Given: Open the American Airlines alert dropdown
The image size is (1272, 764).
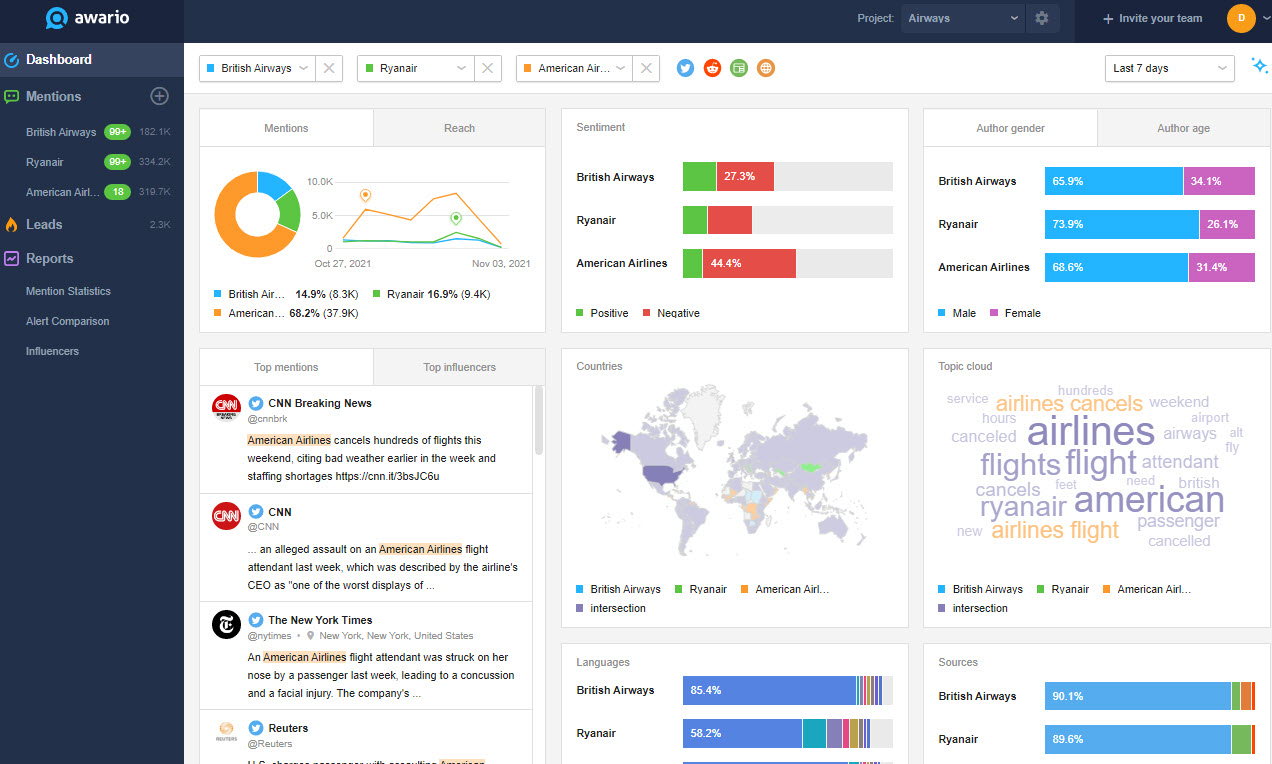Looking at the screenshot, I should (574, 68).
